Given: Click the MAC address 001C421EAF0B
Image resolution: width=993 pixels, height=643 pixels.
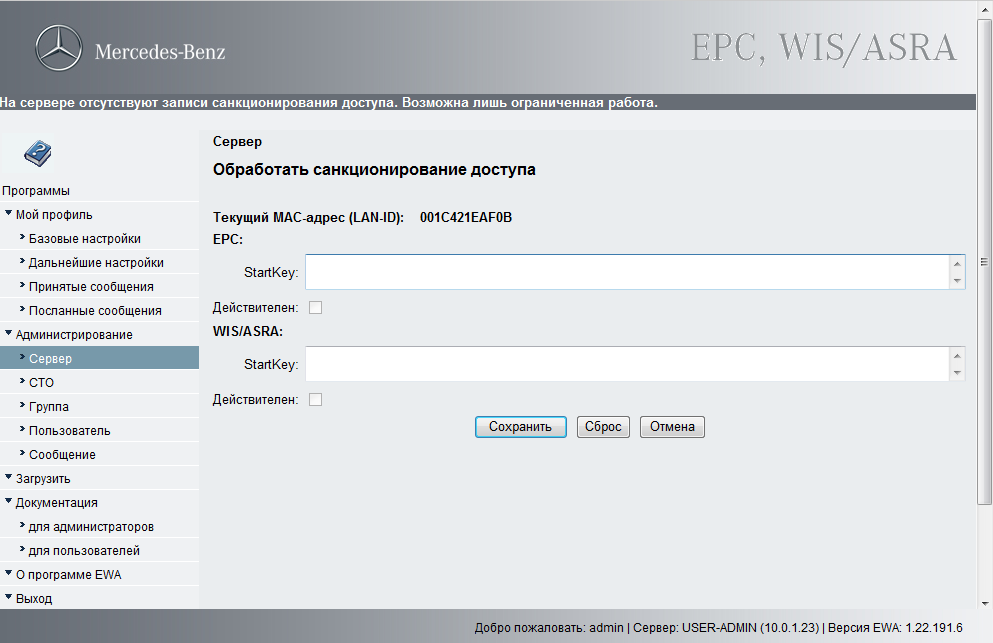Looking at the screenshot, I should click(466, 218).
